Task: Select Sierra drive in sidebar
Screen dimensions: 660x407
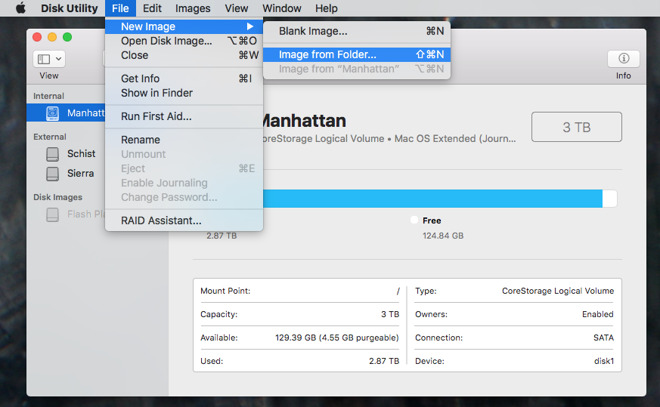Action: pyautogui.click(x=80, y=173)
